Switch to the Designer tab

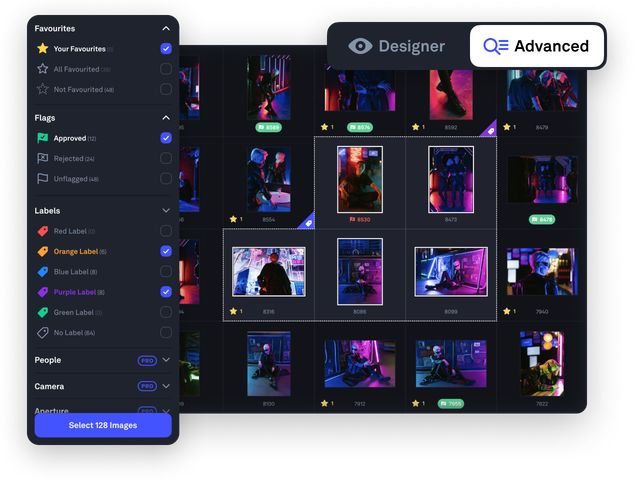397,46
